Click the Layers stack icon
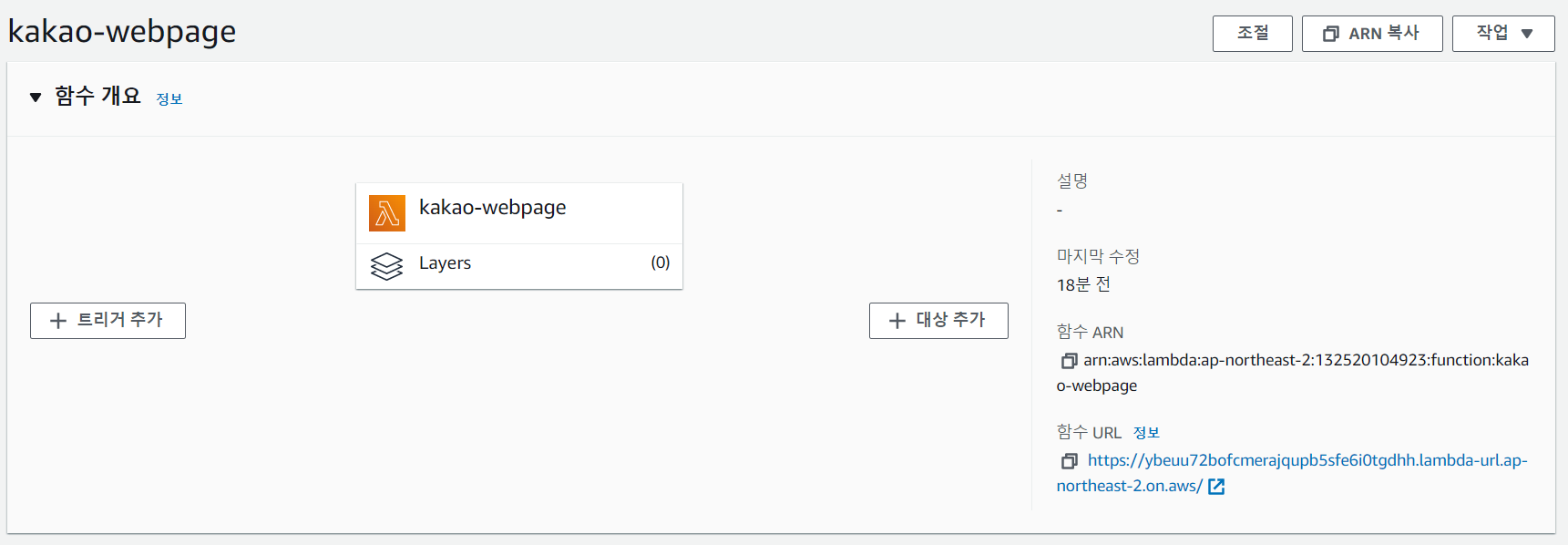The height and width of the screenshot is (545, 1568). click(x=386, y=266)
